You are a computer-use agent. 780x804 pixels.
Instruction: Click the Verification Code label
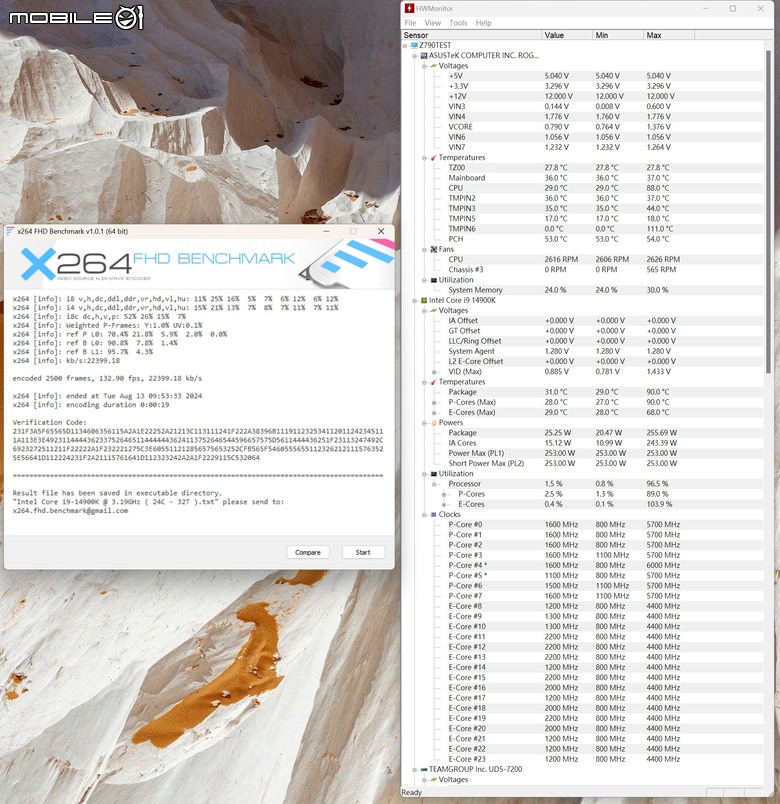click(x=49, y=423)
